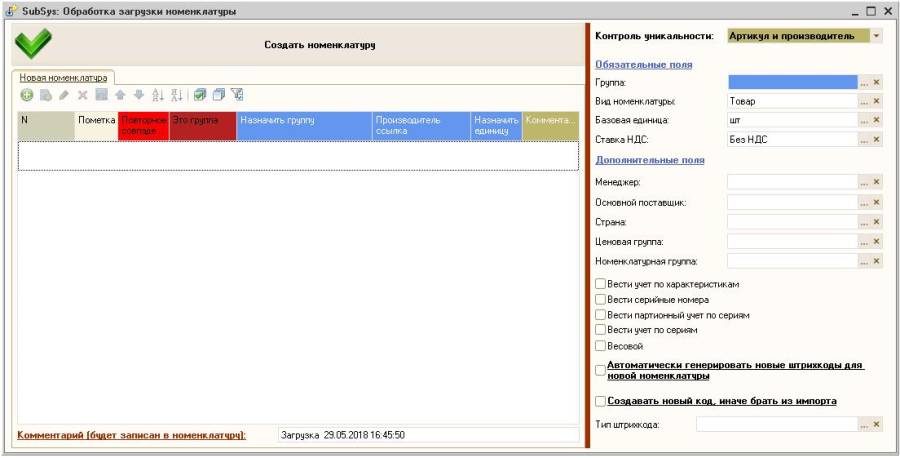Viewport: 900px width, 458px height.
Task: Click sort ascending icon in table toolbar
Action: [157, 94]
